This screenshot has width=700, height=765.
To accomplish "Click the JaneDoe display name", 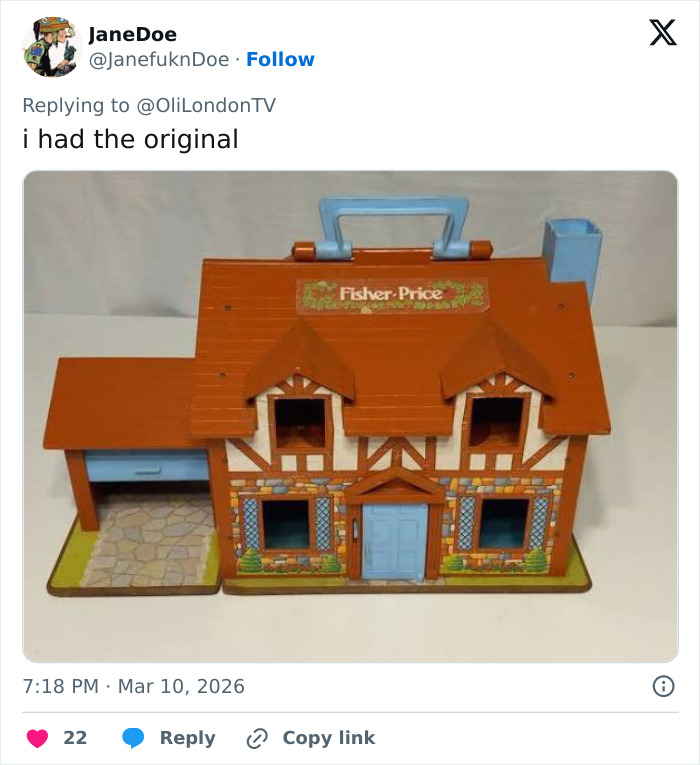I will tap(133, 35).
